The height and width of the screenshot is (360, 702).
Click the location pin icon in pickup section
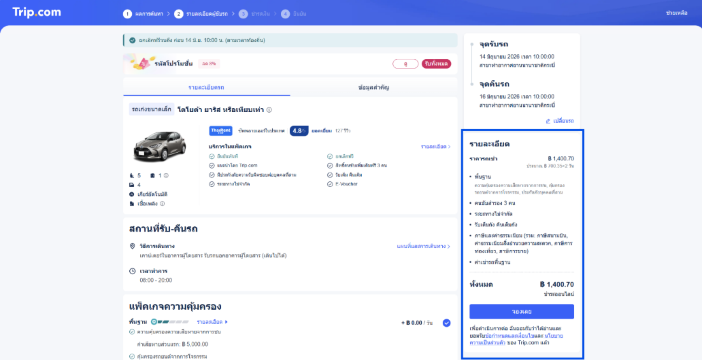(x=132, y=246)
